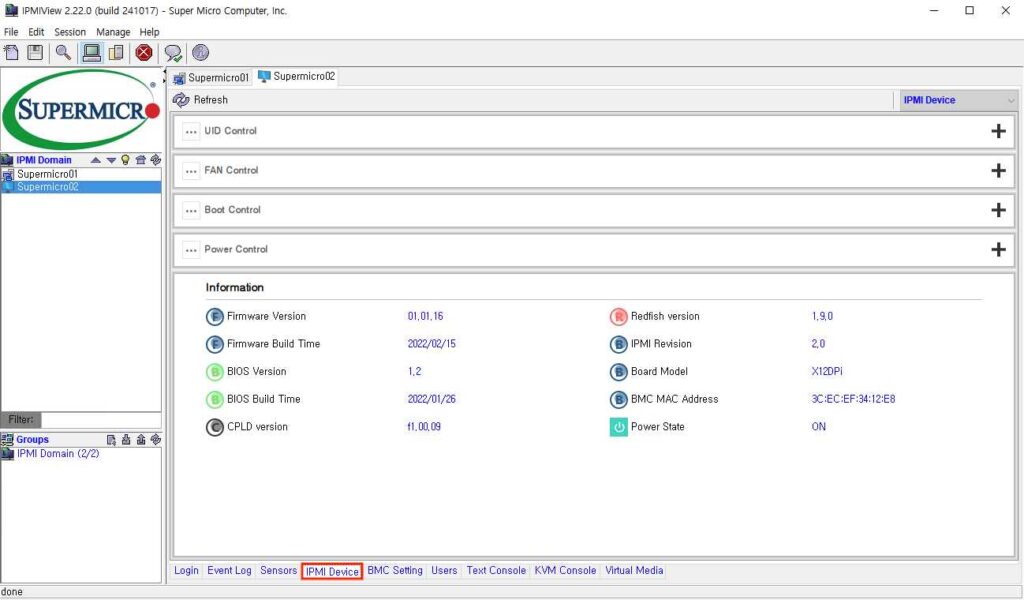Viewport: 1024px width, 600px height.
Task: Click the round info toolbar icon
Action: coord(200,52)
